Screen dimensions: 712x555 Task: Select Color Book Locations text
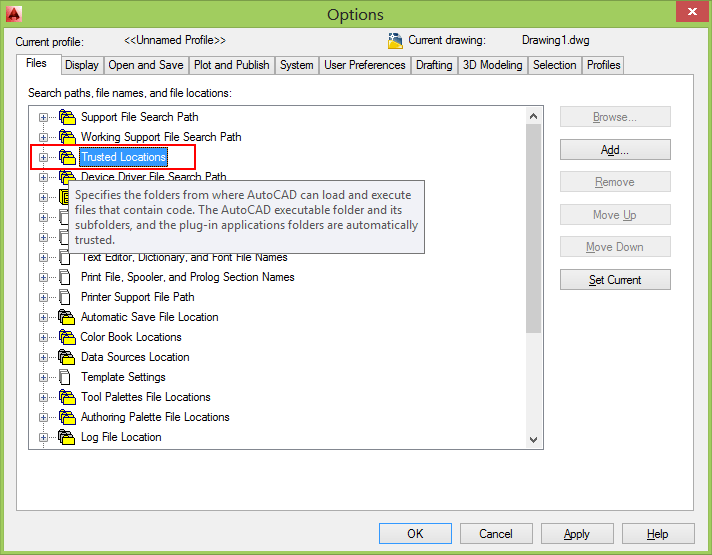[131, 337]
